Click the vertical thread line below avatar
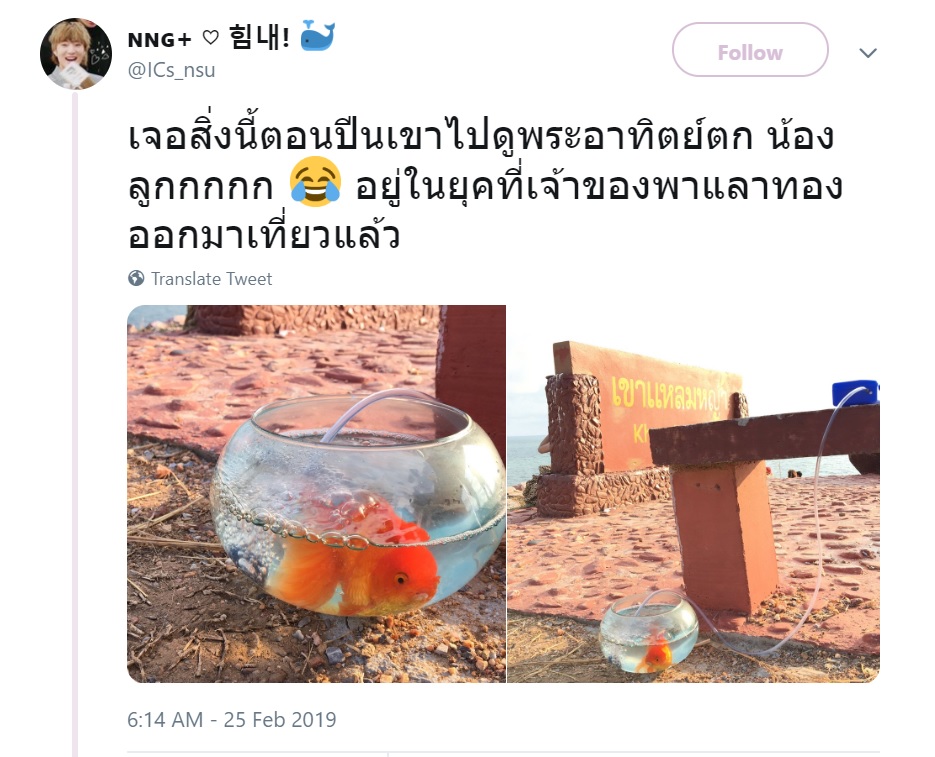 (75, 424)
